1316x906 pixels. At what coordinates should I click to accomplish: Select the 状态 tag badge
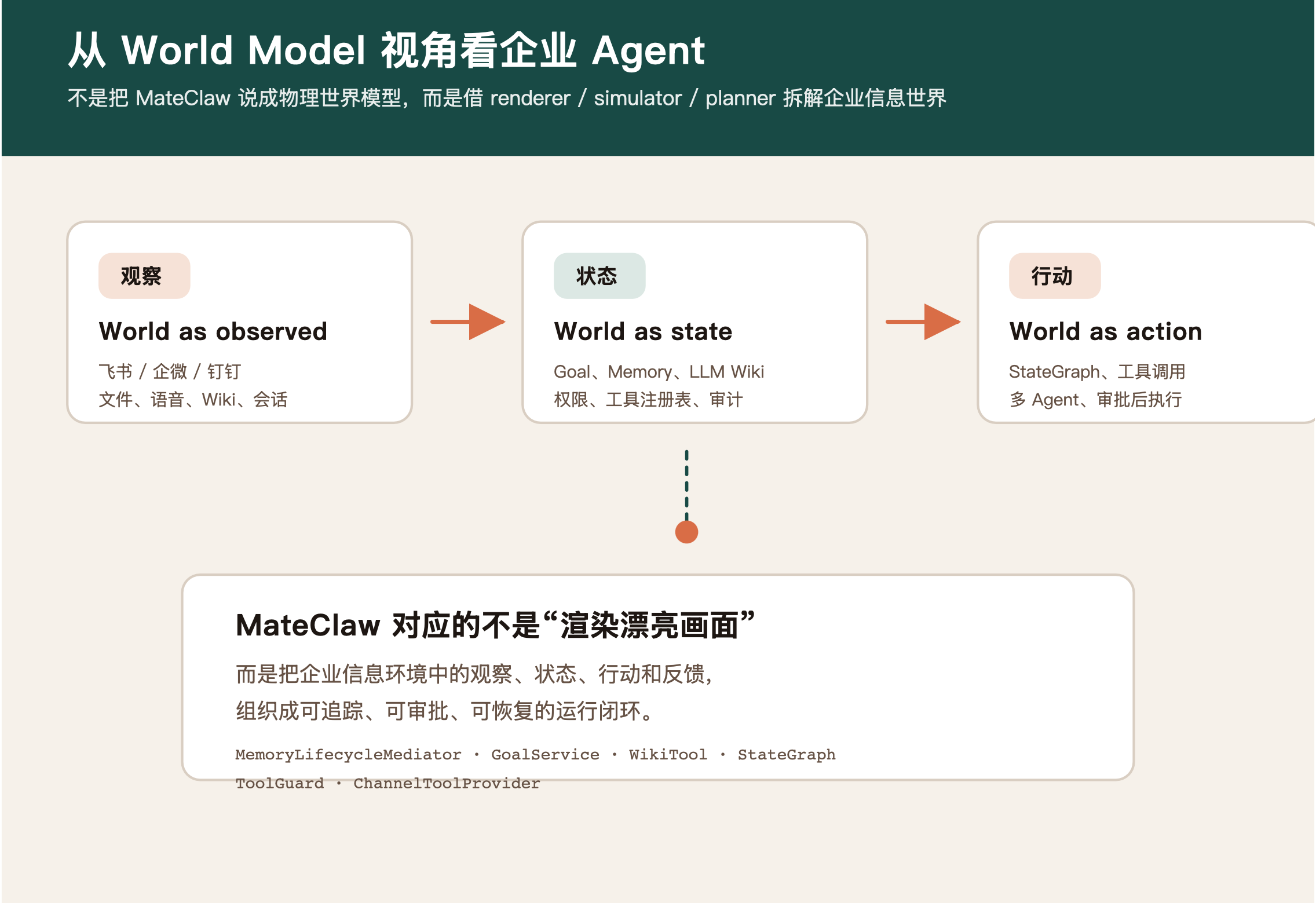click(599, 276)
